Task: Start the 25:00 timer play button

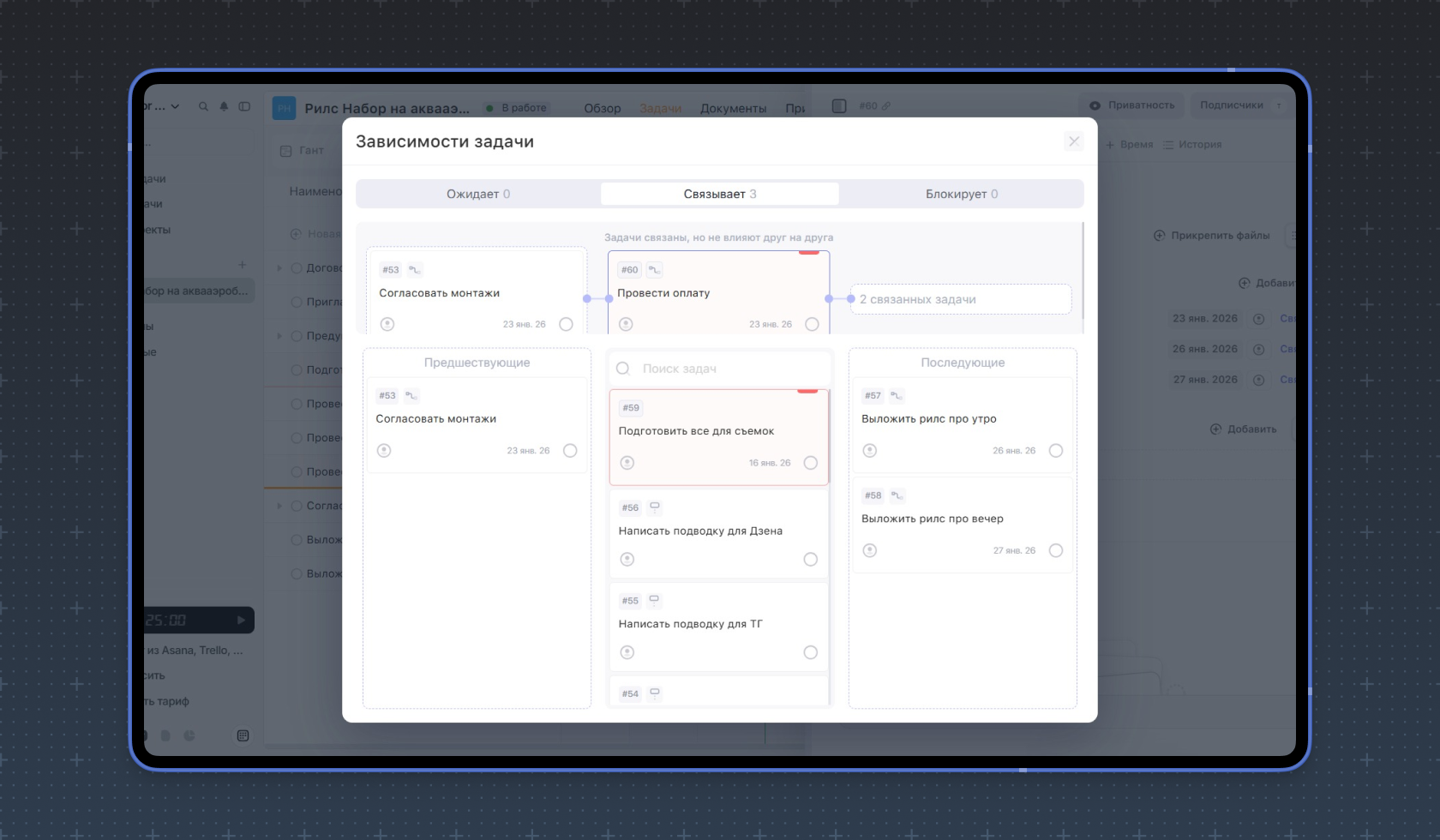Action: (241, 620)
